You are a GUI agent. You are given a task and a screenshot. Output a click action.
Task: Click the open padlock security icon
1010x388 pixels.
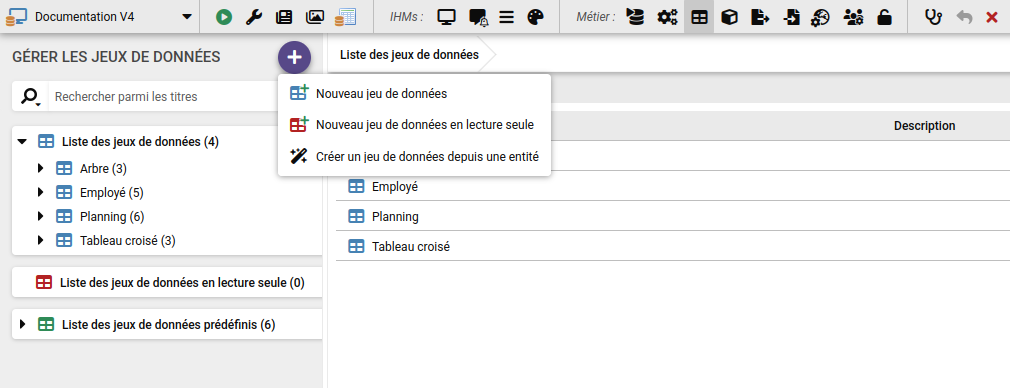coord(885,17)
